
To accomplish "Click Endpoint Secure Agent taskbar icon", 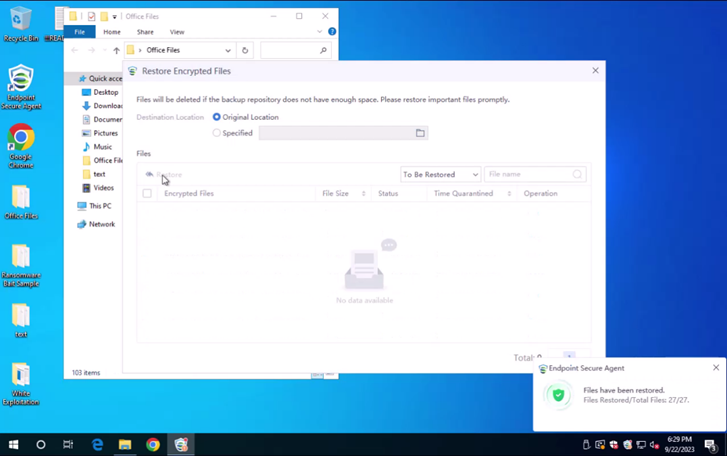I will [x=181, y=444].
